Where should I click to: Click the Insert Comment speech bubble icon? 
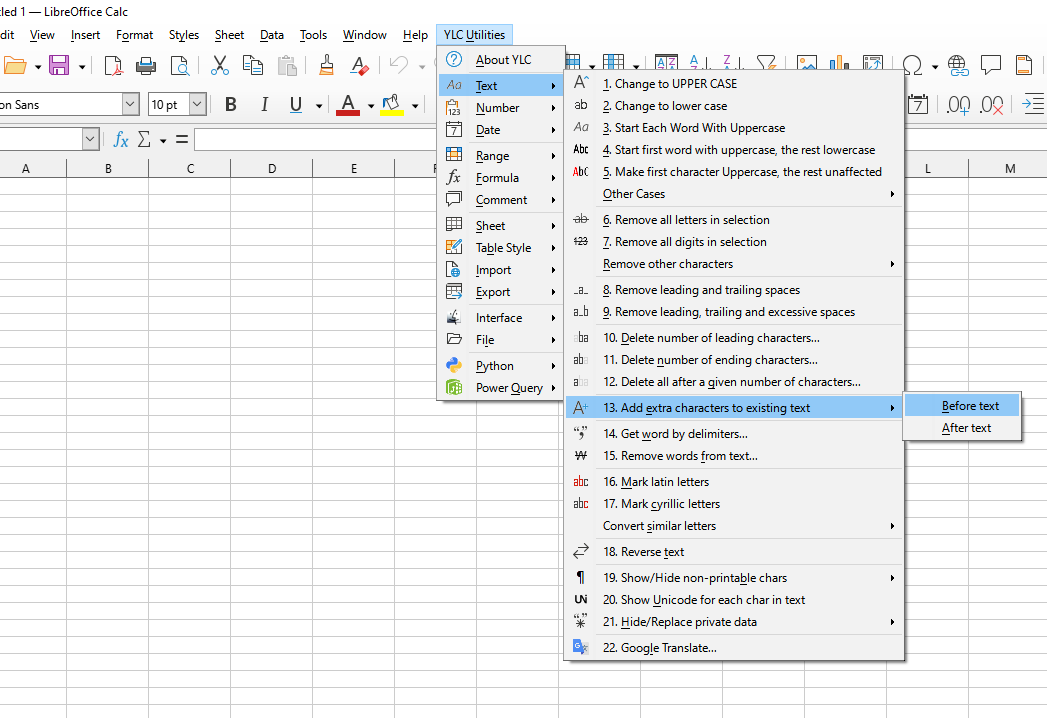[x=991, y=66]
